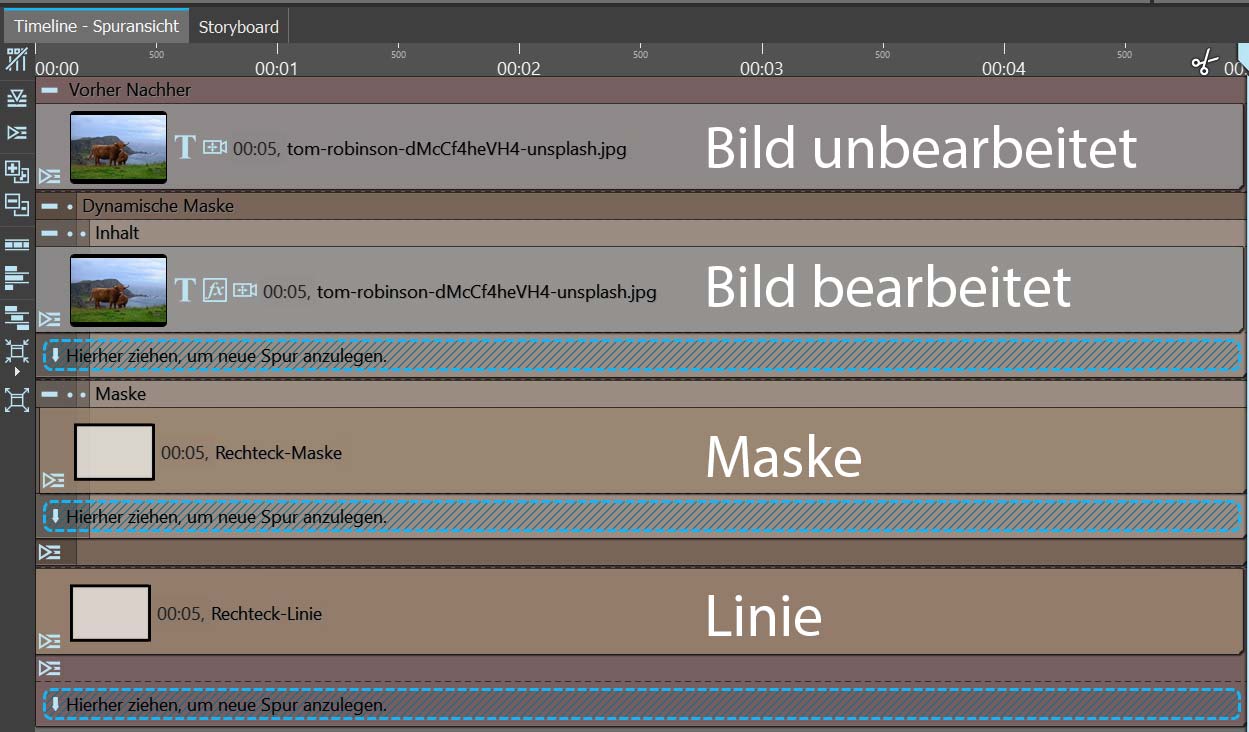Viewport: 1249px width, 732px height.
Task: Click the fx effects icon on the edited image
Action: 215,290
